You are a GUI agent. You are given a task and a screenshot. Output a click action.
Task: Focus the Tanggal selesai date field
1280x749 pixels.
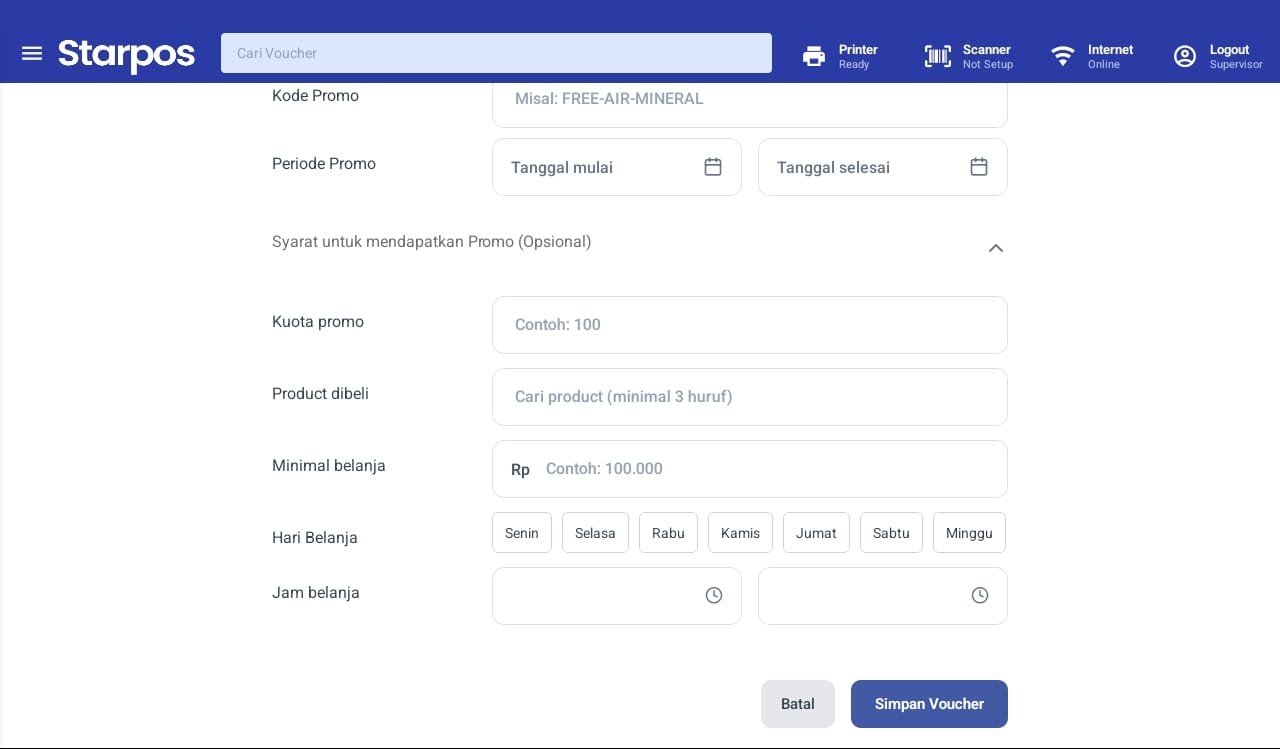coord(883,167)
